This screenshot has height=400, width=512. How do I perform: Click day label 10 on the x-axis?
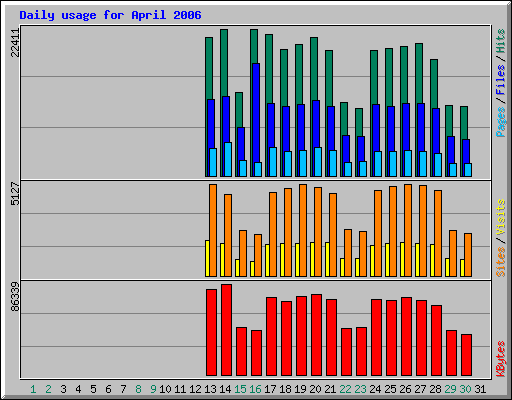165,389
